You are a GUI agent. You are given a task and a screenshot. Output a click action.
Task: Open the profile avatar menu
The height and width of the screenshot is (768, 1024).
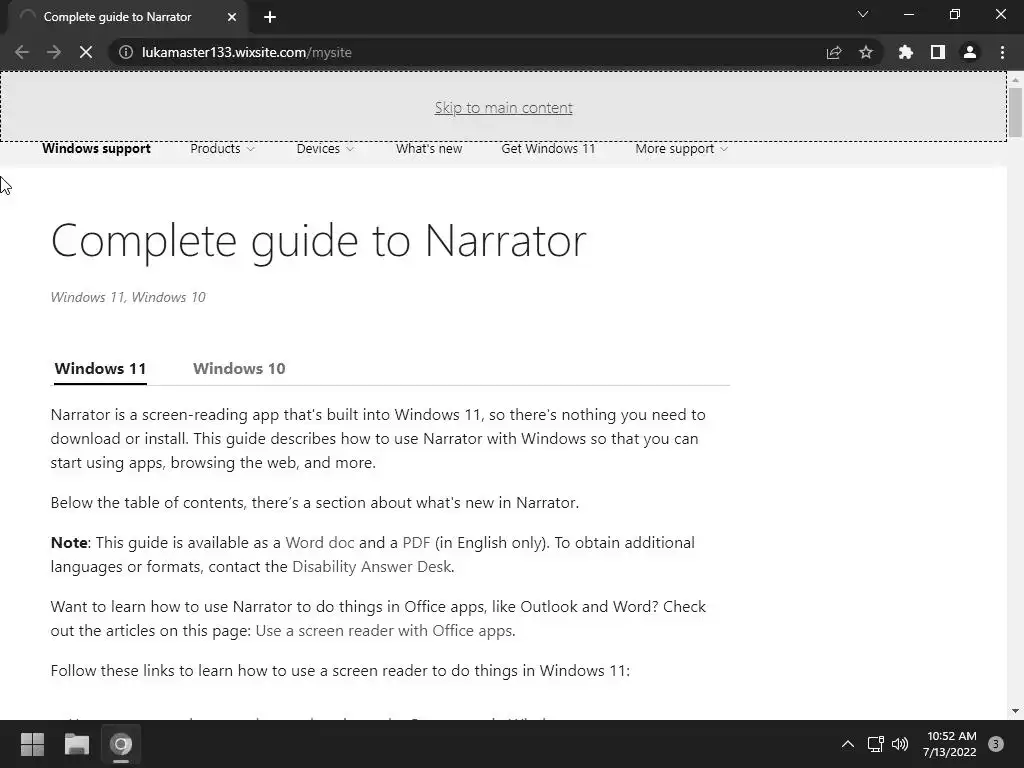970,52
